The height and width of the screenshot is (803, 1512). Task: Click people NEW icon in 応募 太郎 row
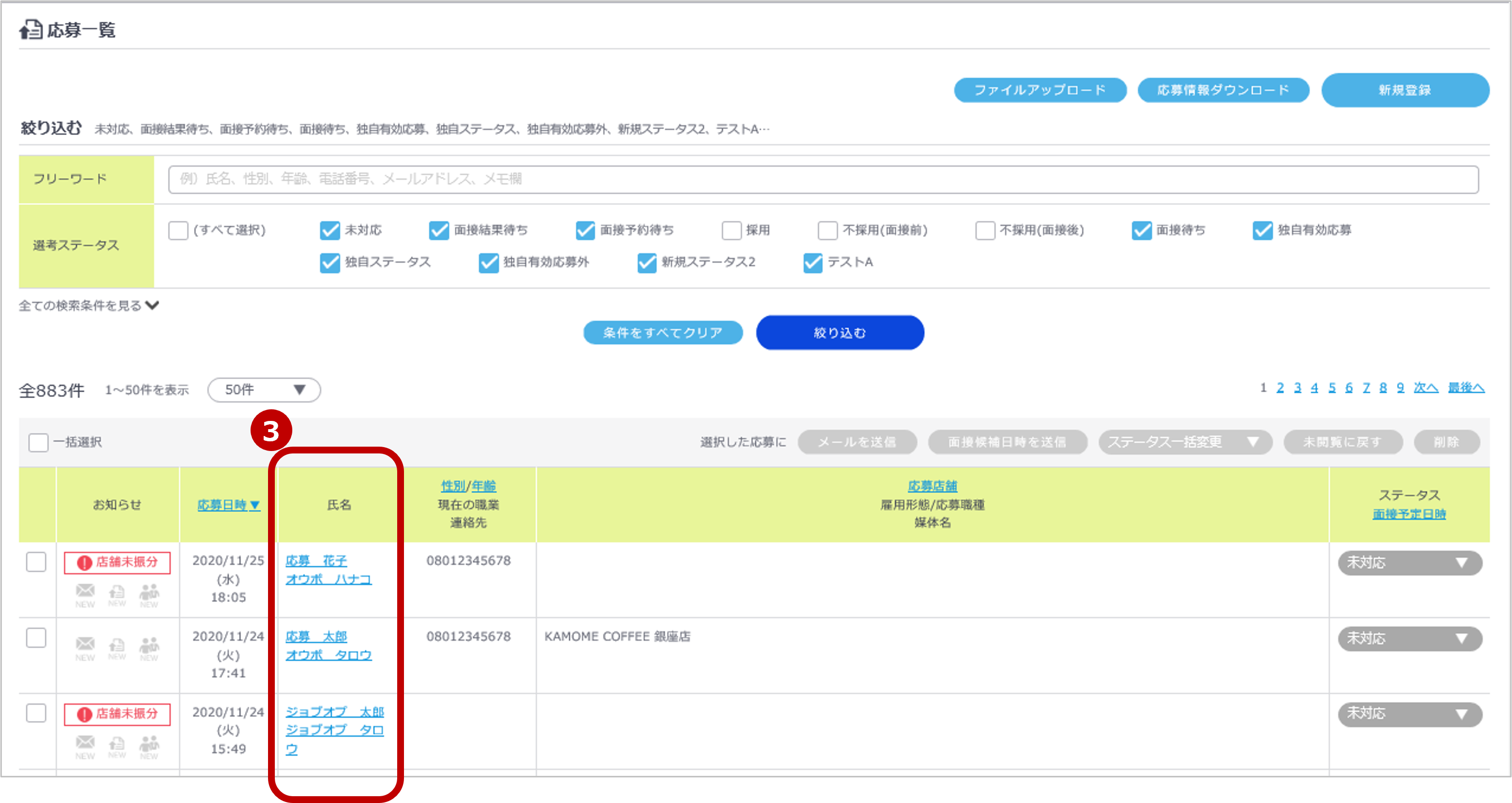coord(149,645)
